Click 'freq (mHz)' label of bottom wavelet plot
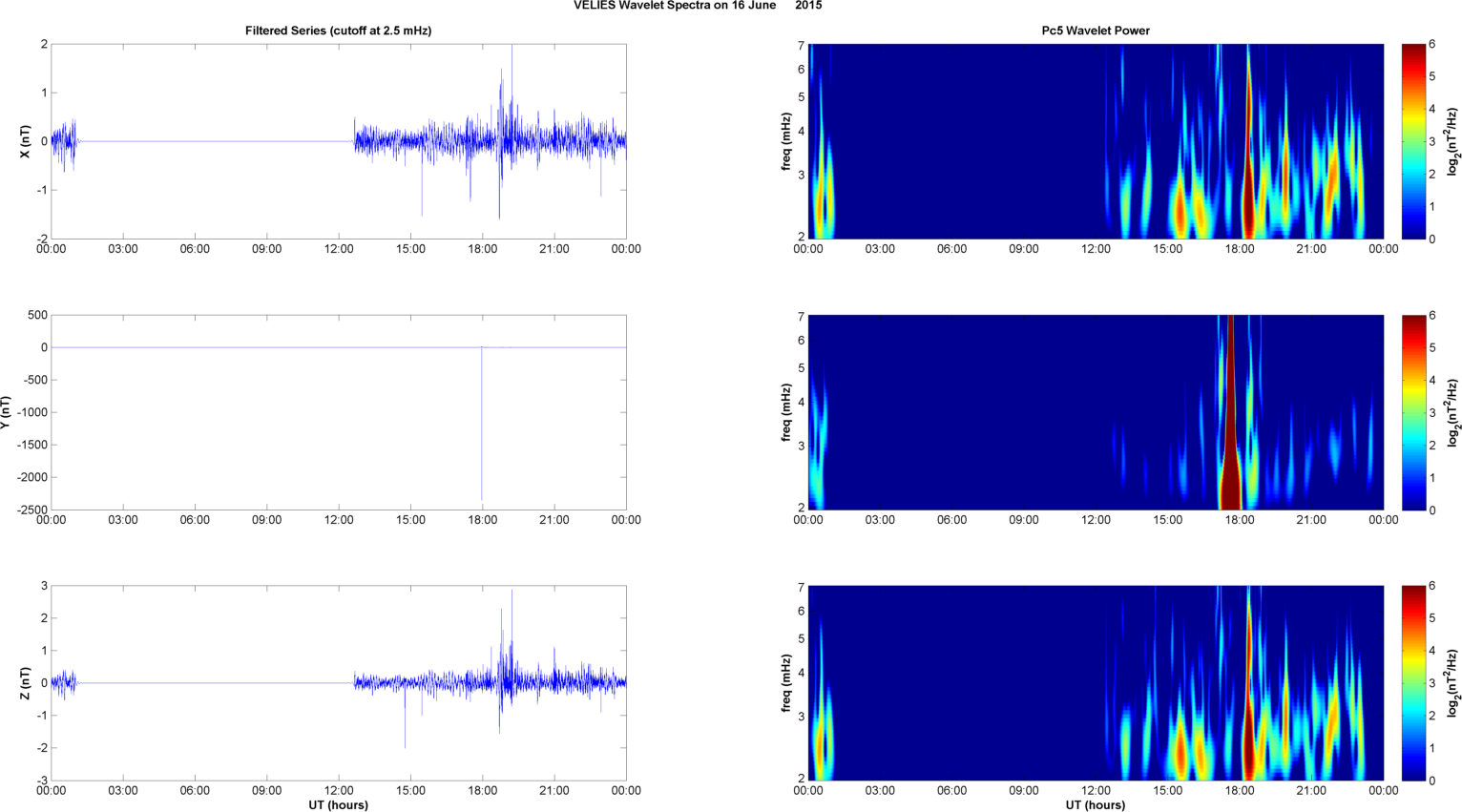This screenshot has width=1462, height=812. click(786, 683)
